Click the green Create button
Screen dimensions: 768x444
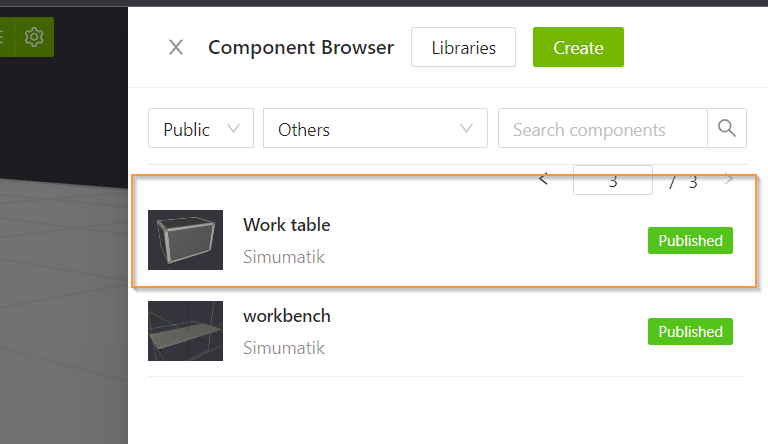578,48
